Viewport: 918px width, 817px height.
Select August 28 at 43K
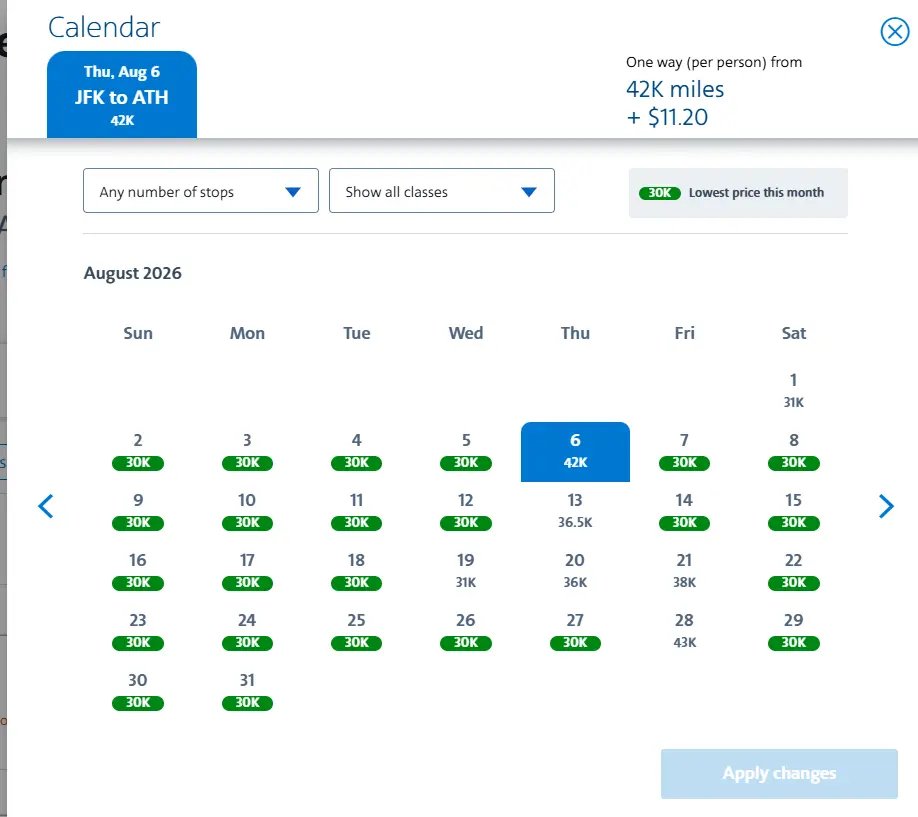684,630
